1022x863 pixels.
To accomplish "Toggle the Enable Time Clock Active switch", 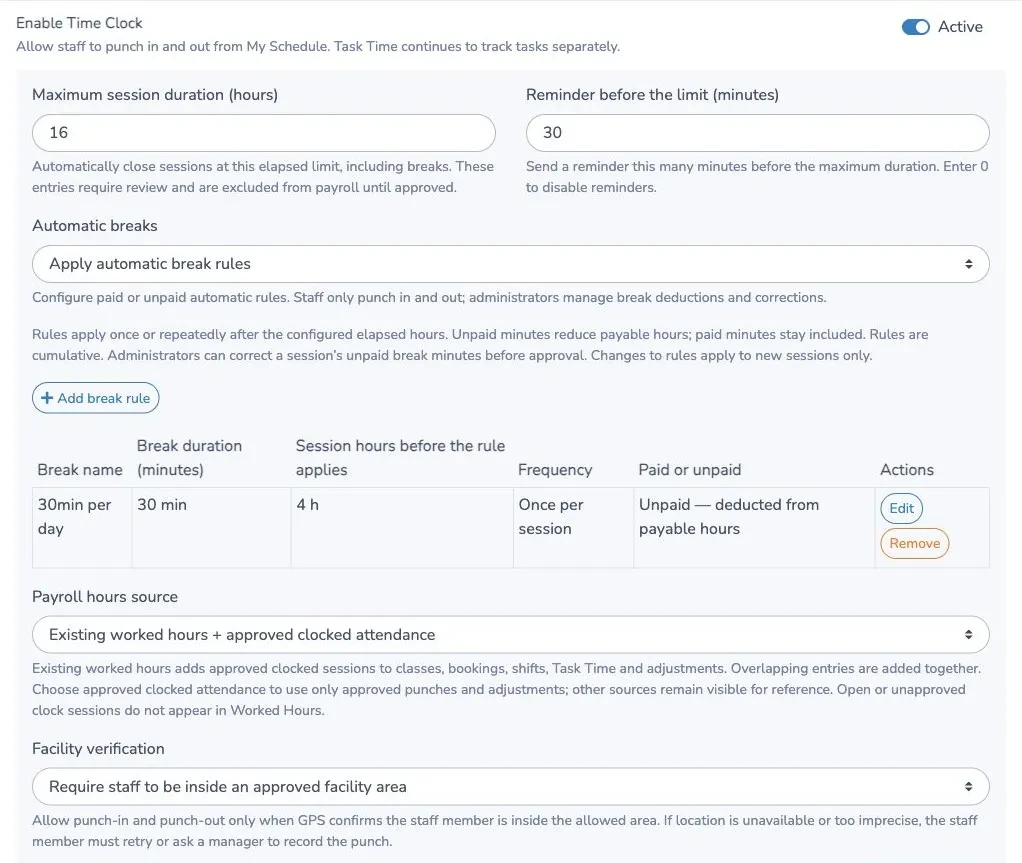I will pyautogui.click(x=915, y=27).
